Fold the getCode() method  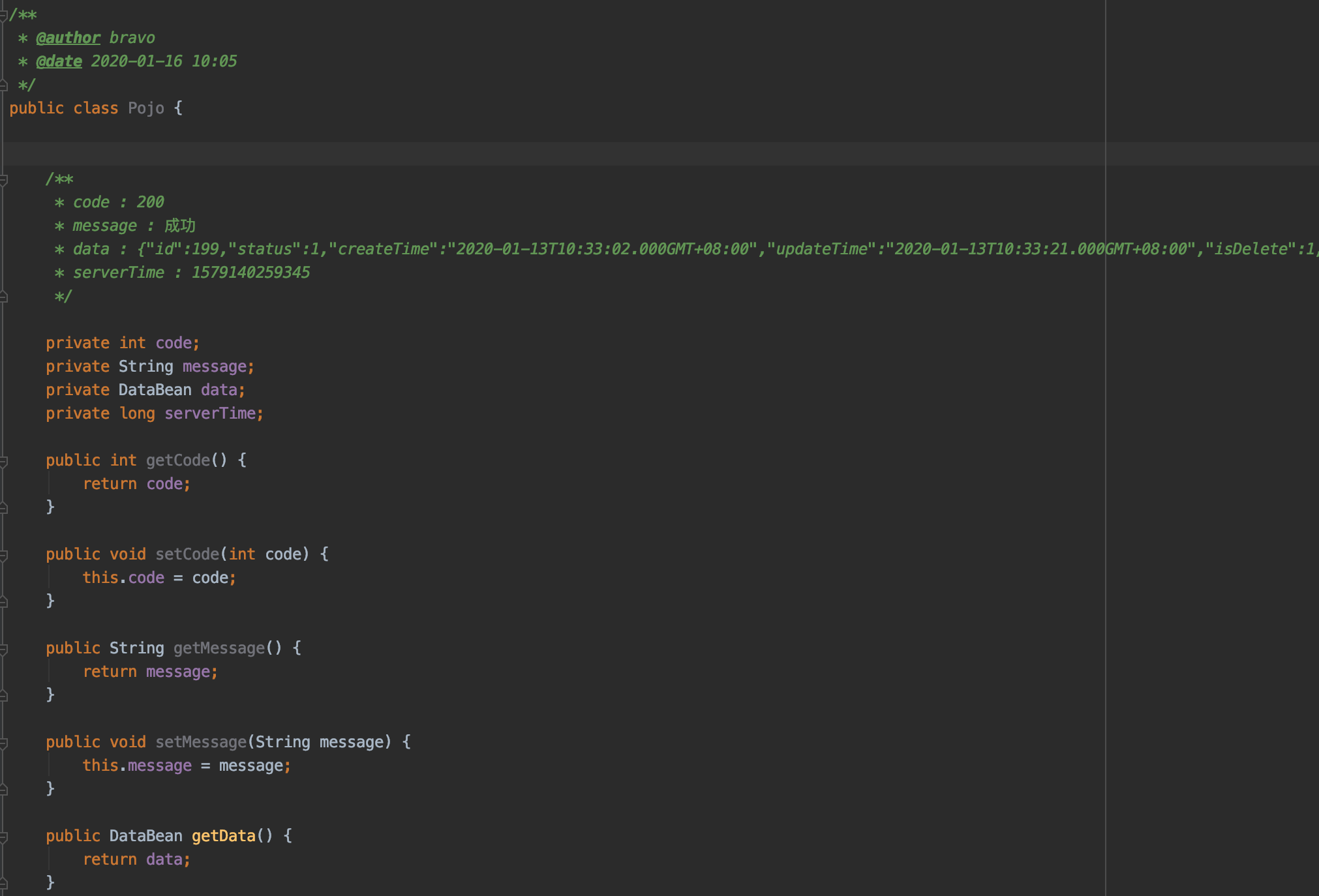click(x=3, y=461)
